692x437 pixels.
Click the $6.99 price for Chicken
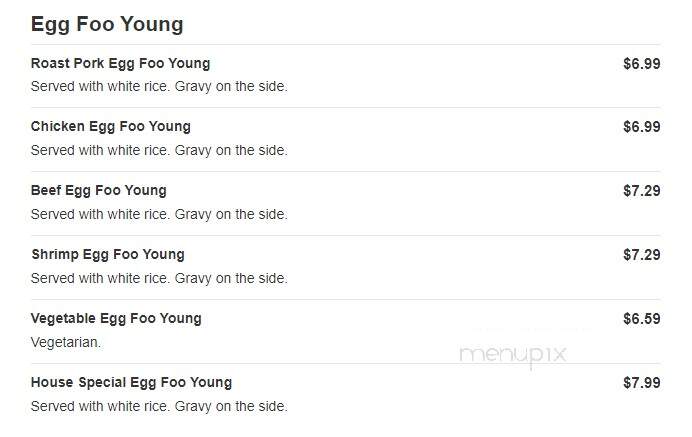click(x=642, y=127)
